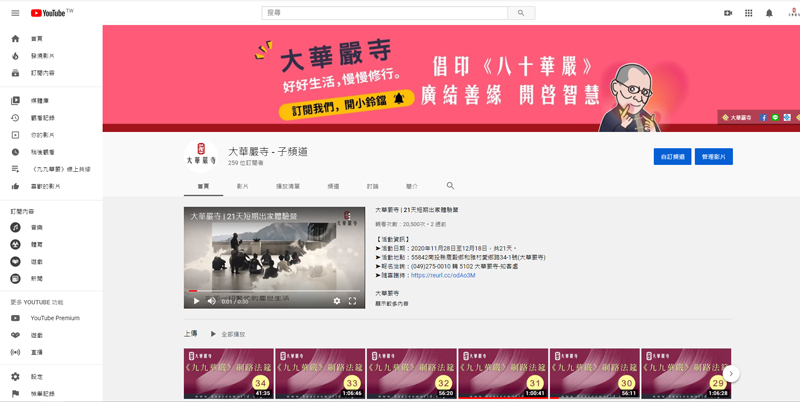Open the reurl.cc/odAo3M link

pyautogui.click(x=443, y=275)
